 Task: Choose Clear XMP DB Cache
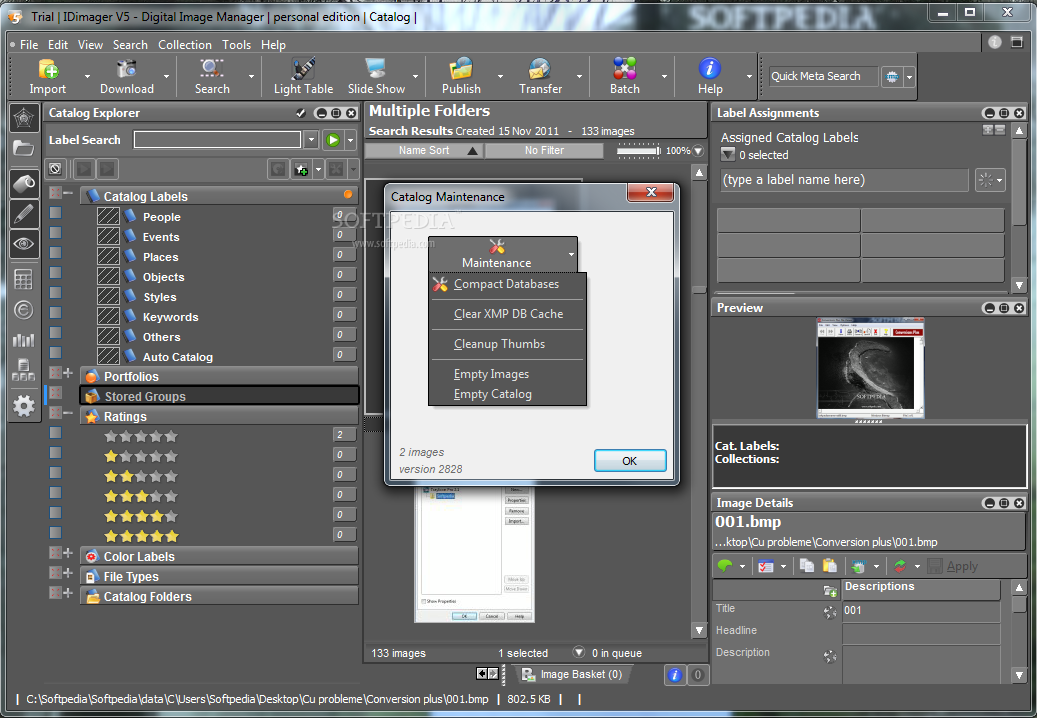[507, 314]
